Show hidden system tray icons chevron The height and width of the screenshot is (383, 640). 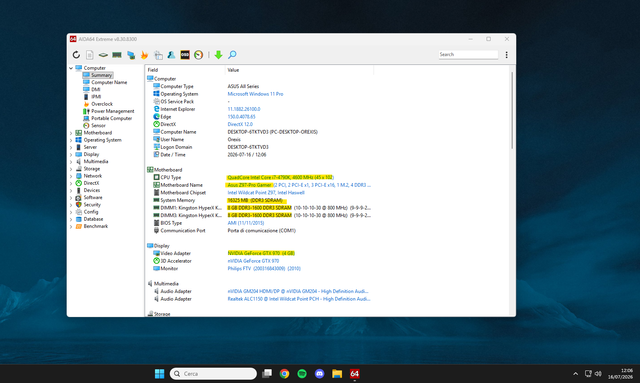(x=575, y=374)
